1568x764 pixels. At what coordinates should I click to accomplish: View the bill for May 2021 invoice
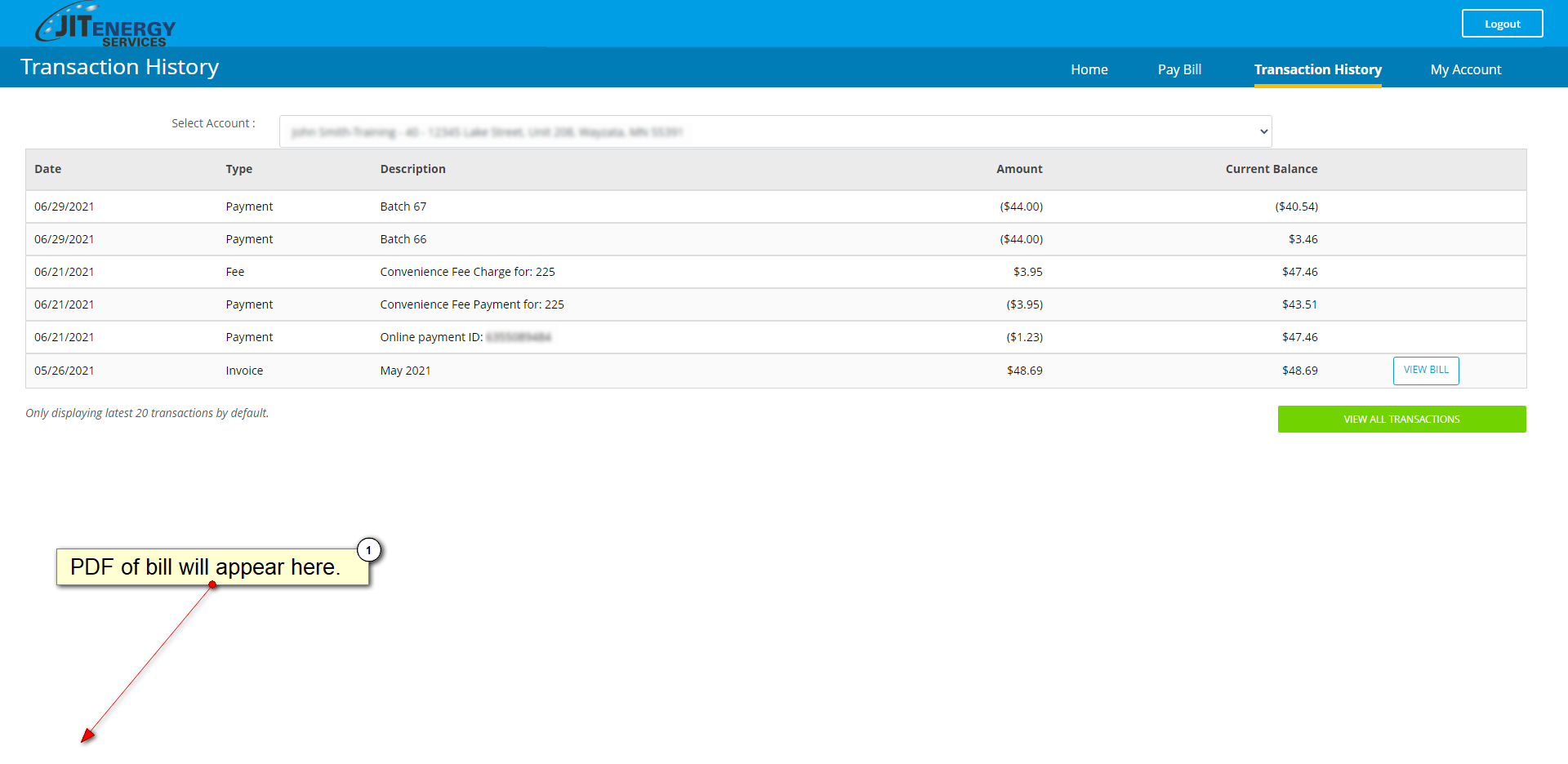point(1425,371)
